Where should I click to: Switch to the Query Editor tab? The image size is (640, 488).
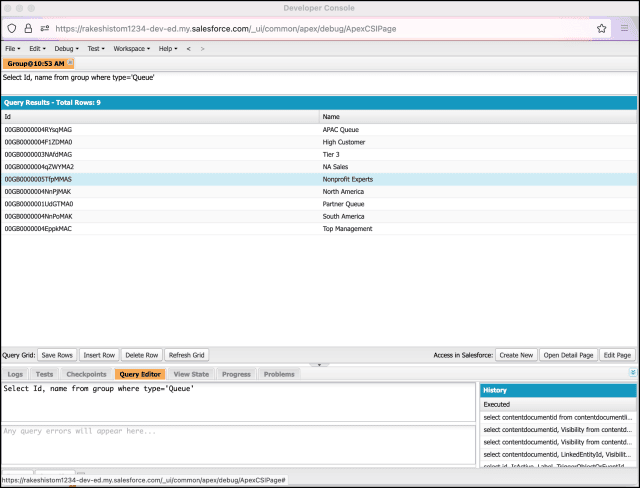(x=140, y=374)
